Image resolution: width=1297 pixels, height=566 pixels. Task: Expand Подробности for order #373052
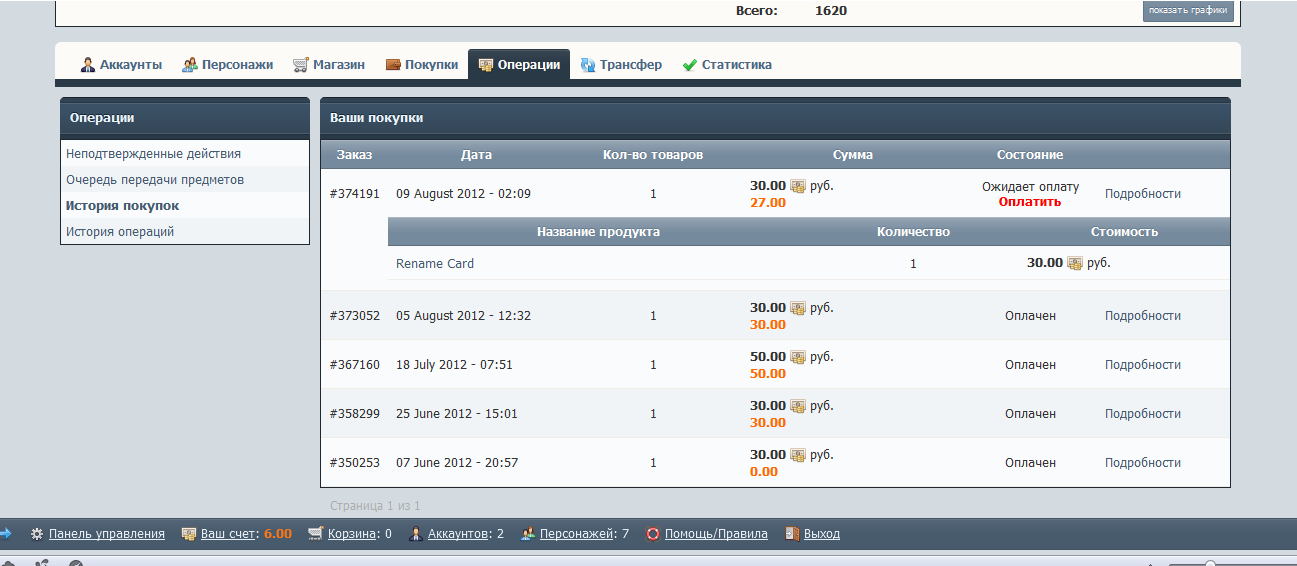coord(1142,316)
